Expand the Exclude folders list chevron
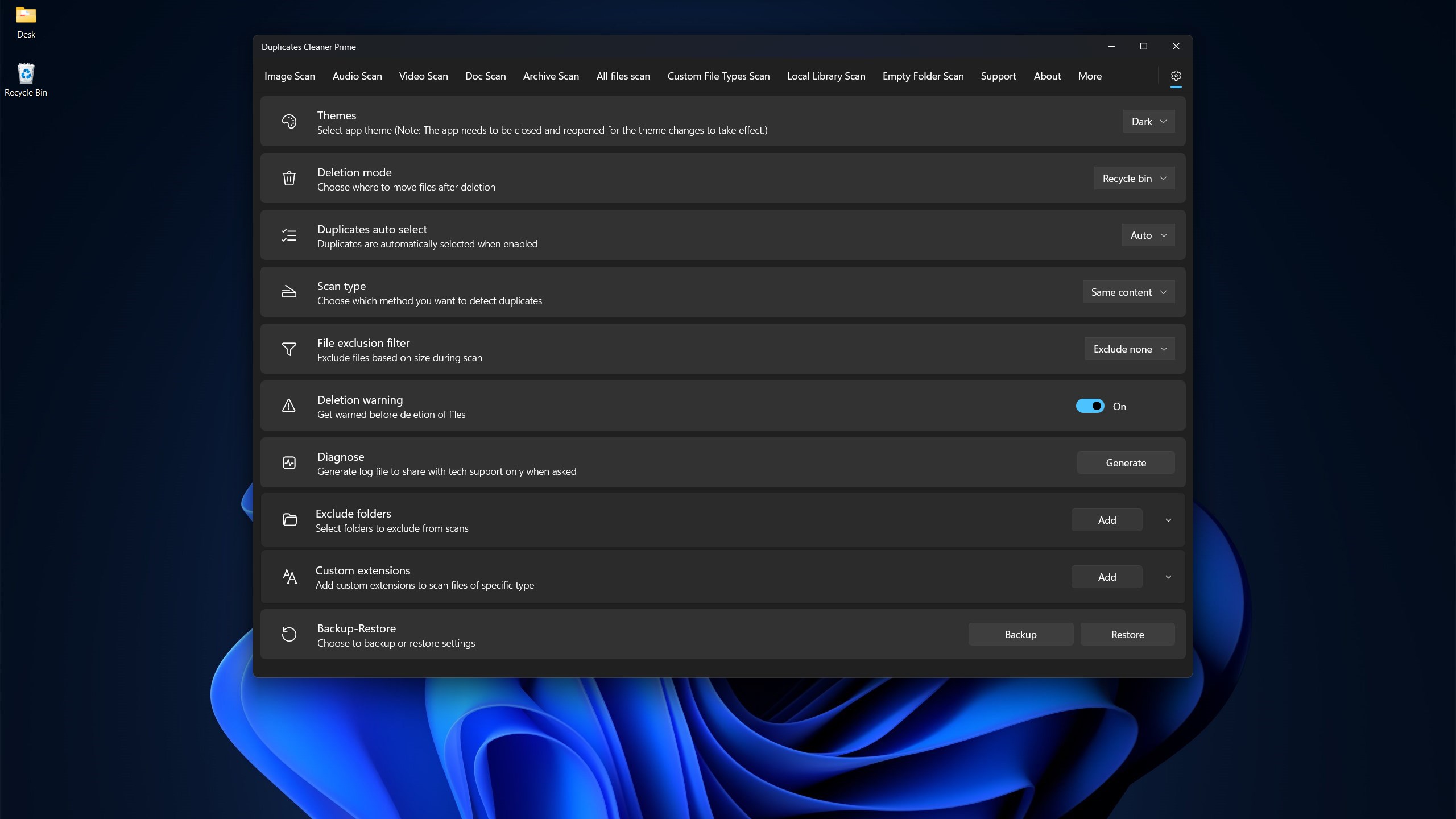1456x819 pixels. point(1167,519)
